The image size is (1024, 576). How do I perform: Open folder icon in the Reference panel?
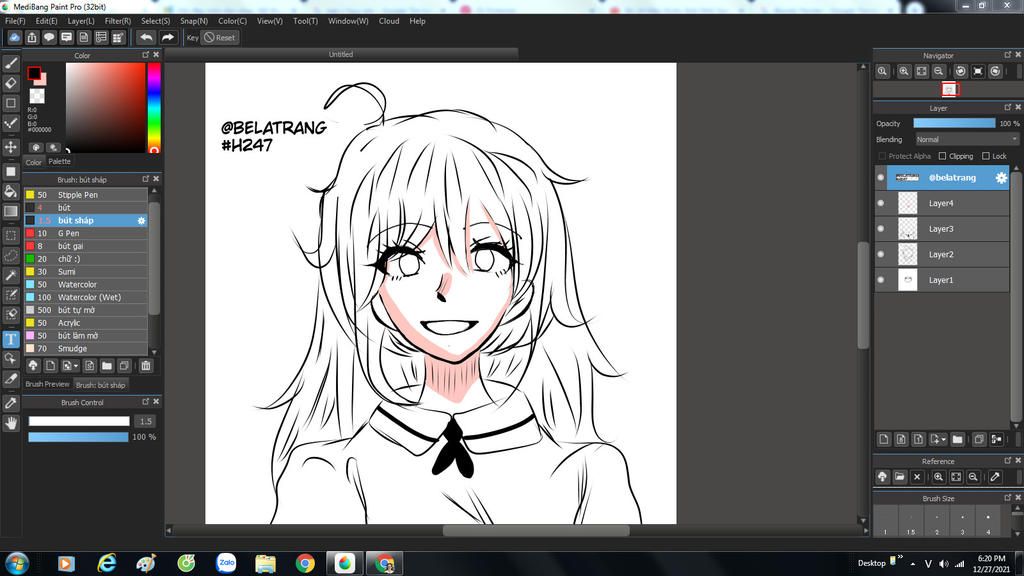click(899, 477)
